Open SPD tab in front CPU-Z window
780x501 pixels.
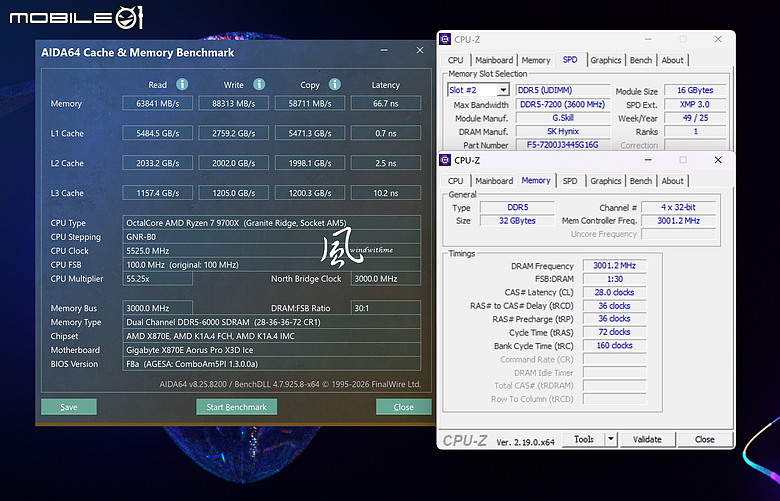570,181
